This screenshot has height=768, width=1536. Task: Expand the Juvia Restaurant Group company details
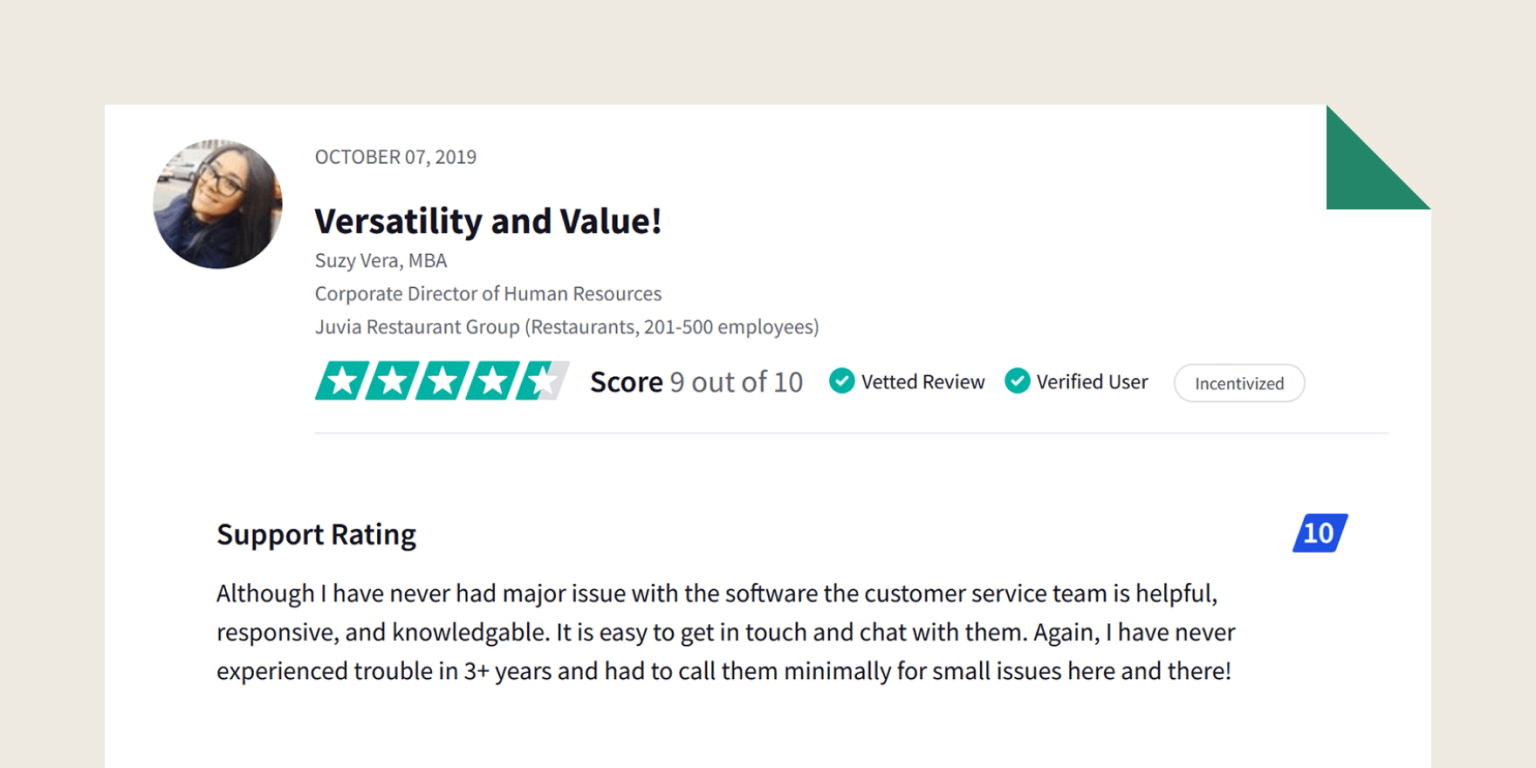pos(567,327)
